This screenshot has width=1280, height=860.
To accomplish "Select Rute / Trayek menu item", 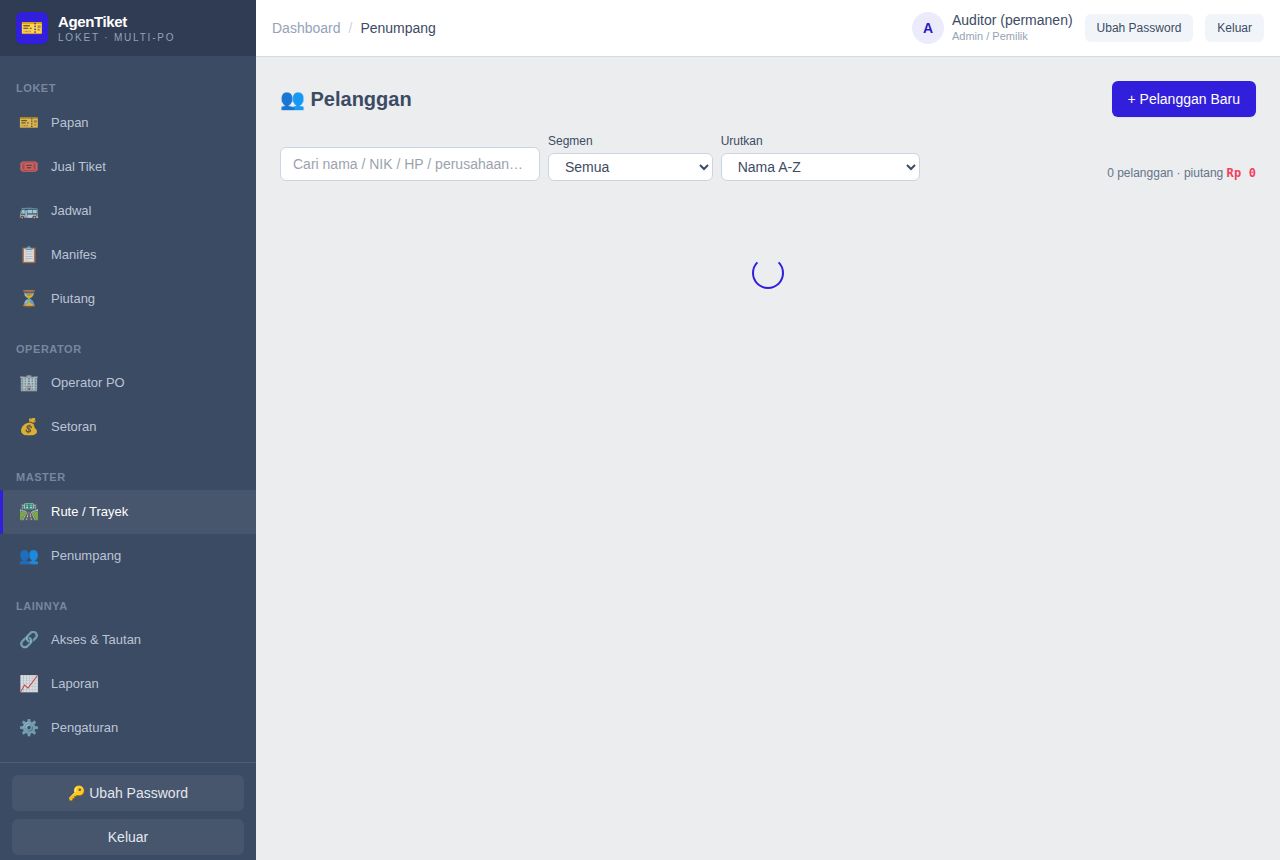I will pos(128,511).
